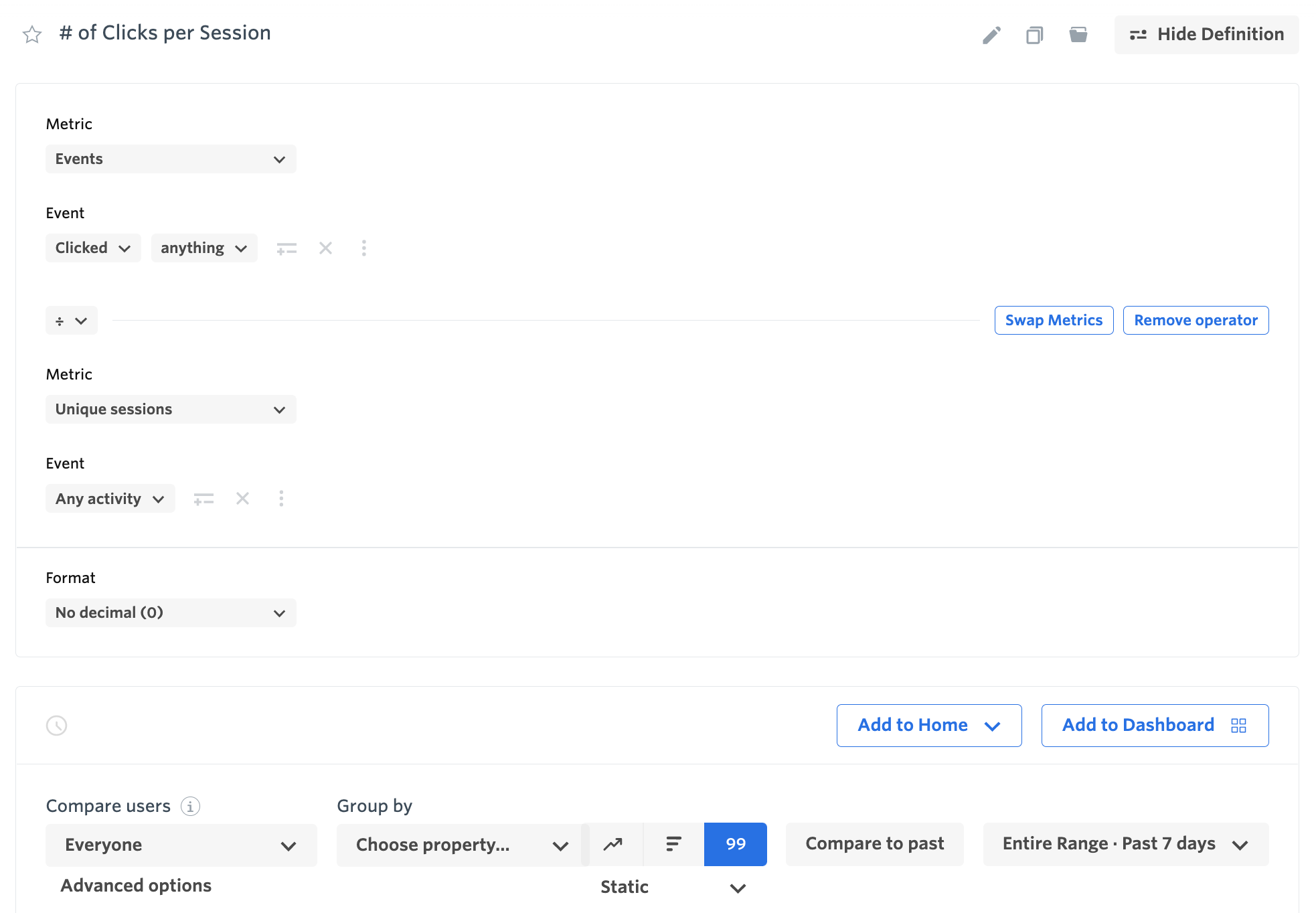Star this chart as favorite
Screen dimensions: 1316x913
coord(32,34)
